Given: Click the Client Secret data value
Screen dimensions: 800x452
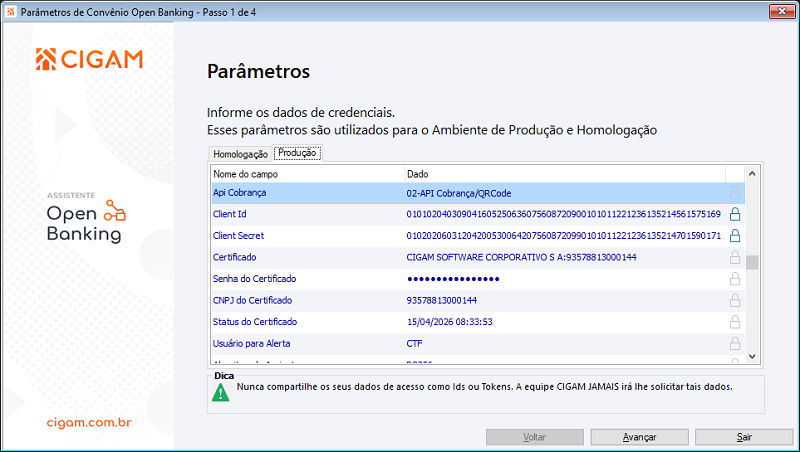Looking at the screenshot, I should click(x=563, y=236).
